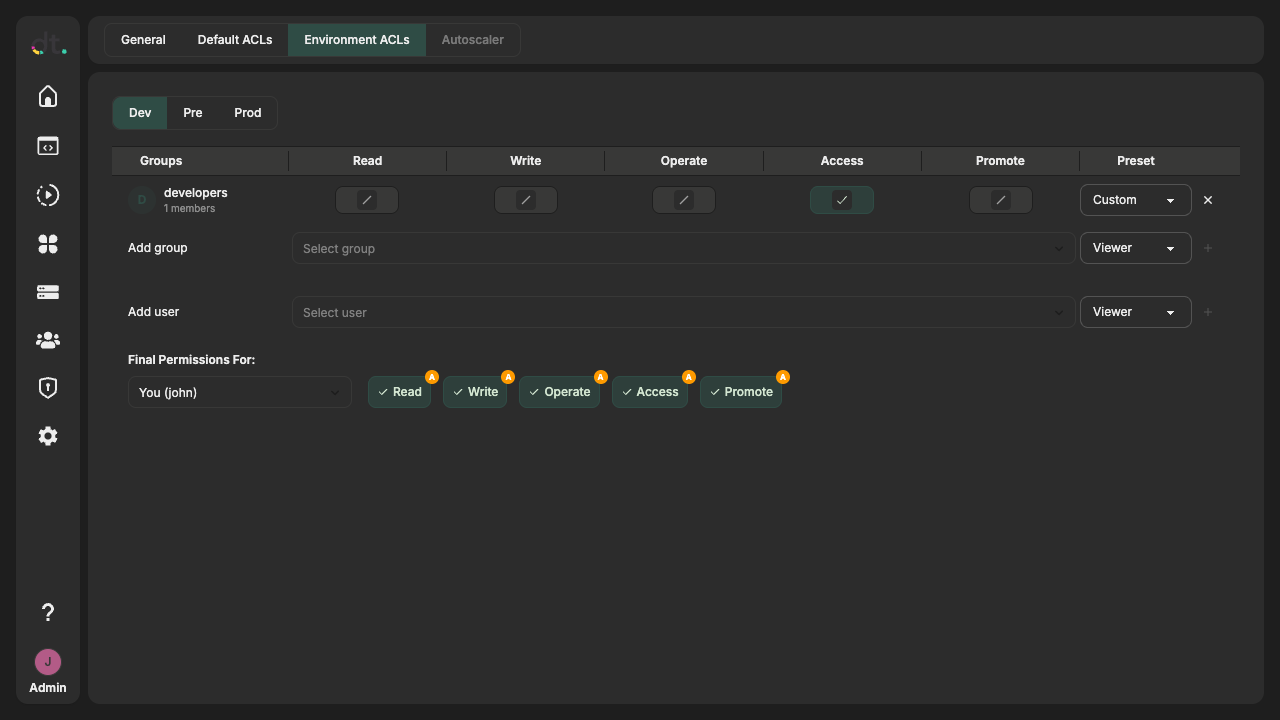Open the deployments play-circle icon
This screenshot has width=1280, height=720.
click(x=48, y=195)
